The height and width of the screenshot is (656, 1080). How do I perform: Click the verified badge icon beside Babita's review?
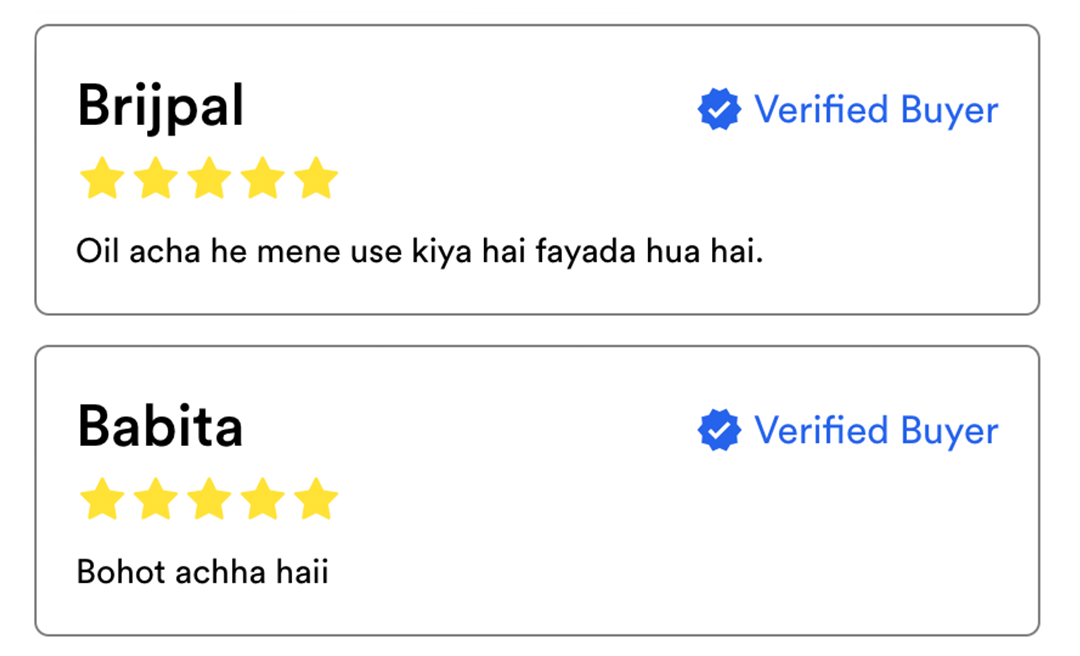tap(719, 430)
